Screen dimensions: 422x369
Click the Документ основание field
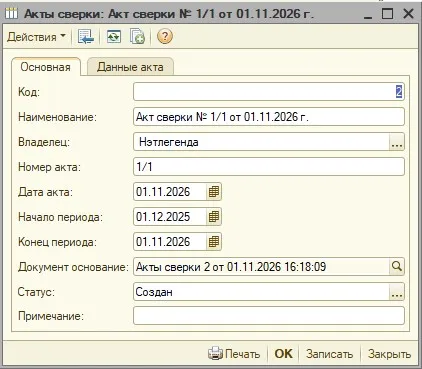pyautogui.click(x=261, y=267)
